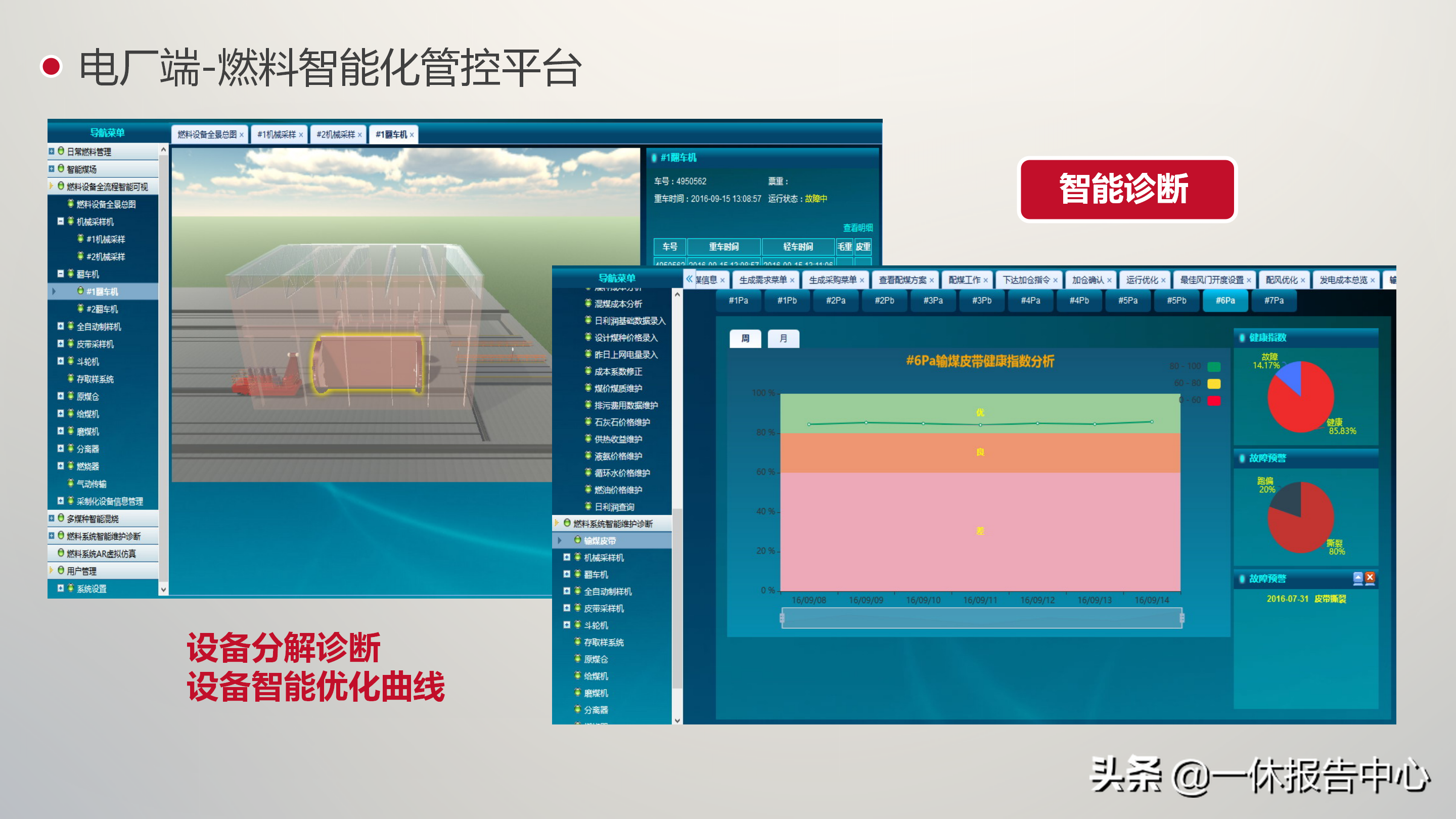Close the 燃料设备全景总图 tab

tap(241, 135)
